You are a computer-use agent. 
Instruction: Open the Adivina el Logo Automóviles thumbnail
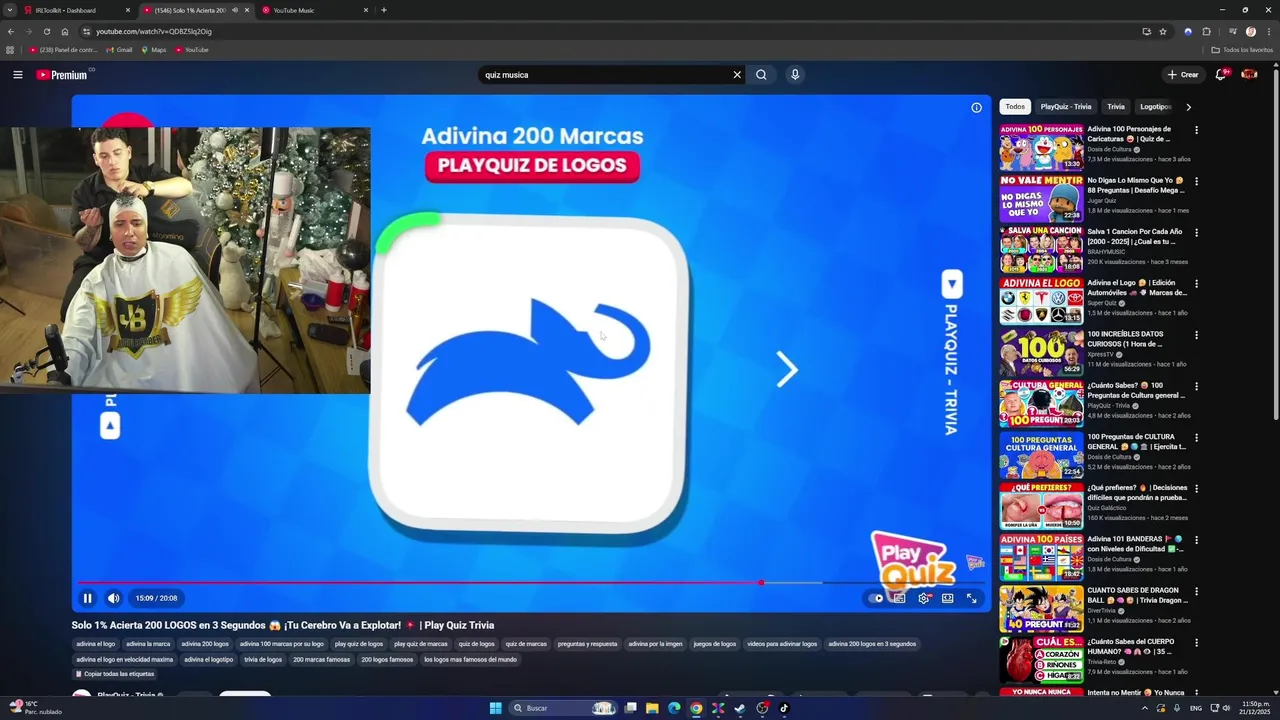click(1041, 301)
